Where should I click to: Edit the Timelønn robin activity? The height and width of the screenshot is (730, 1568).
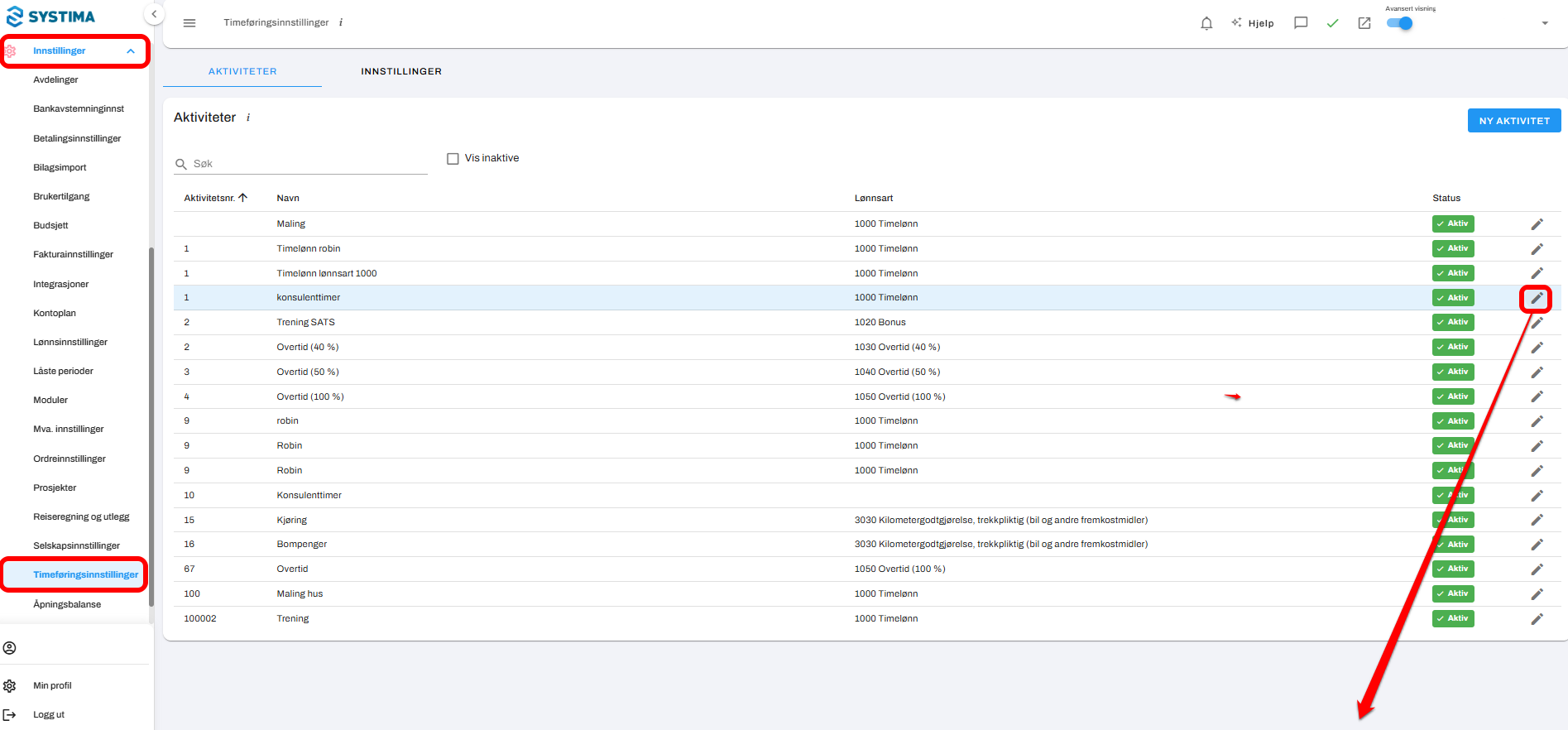(x=1537, y=249)
